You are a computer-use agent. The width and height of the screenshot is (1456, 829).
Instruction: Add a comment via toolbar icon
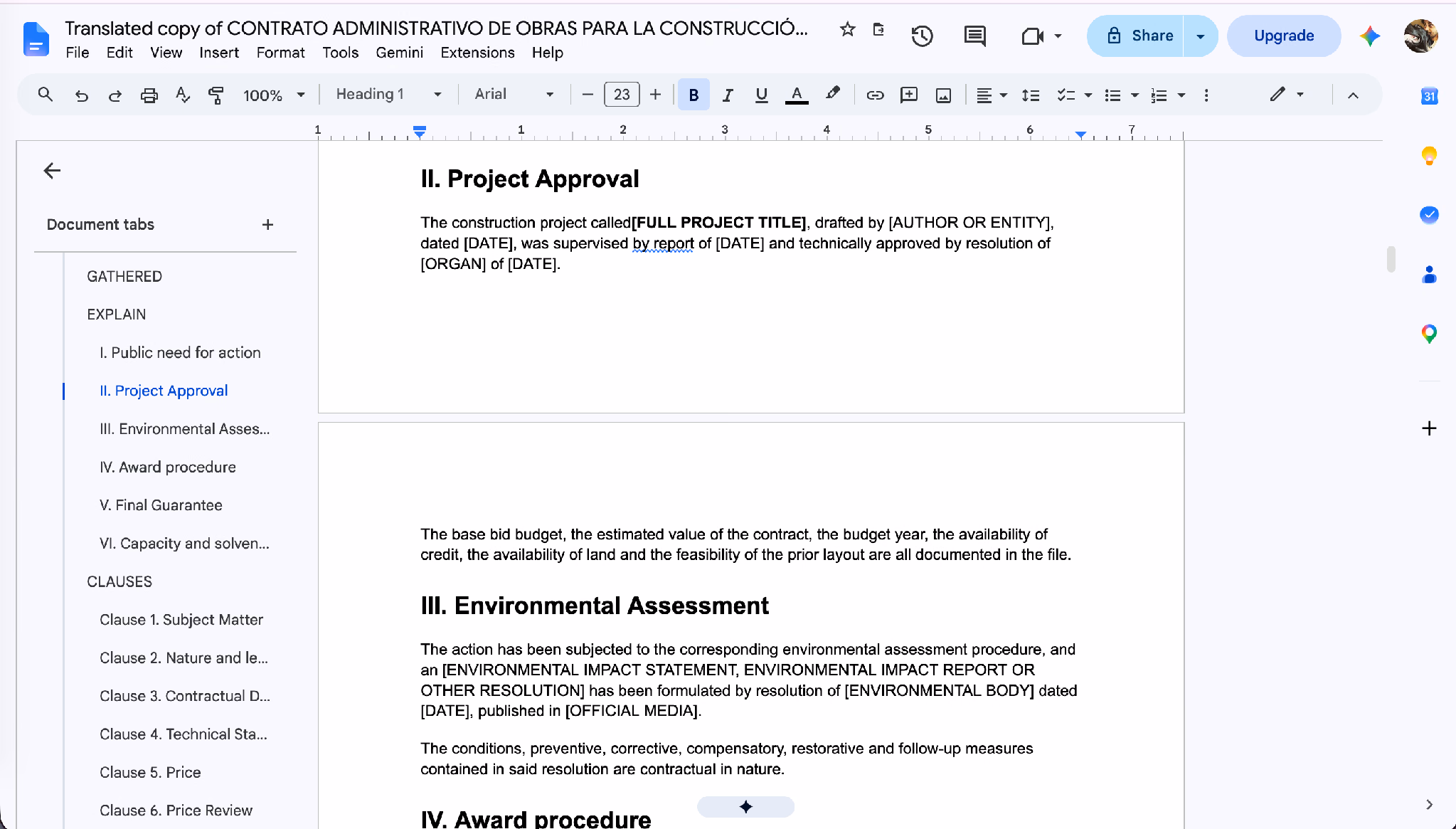(908, 95)
